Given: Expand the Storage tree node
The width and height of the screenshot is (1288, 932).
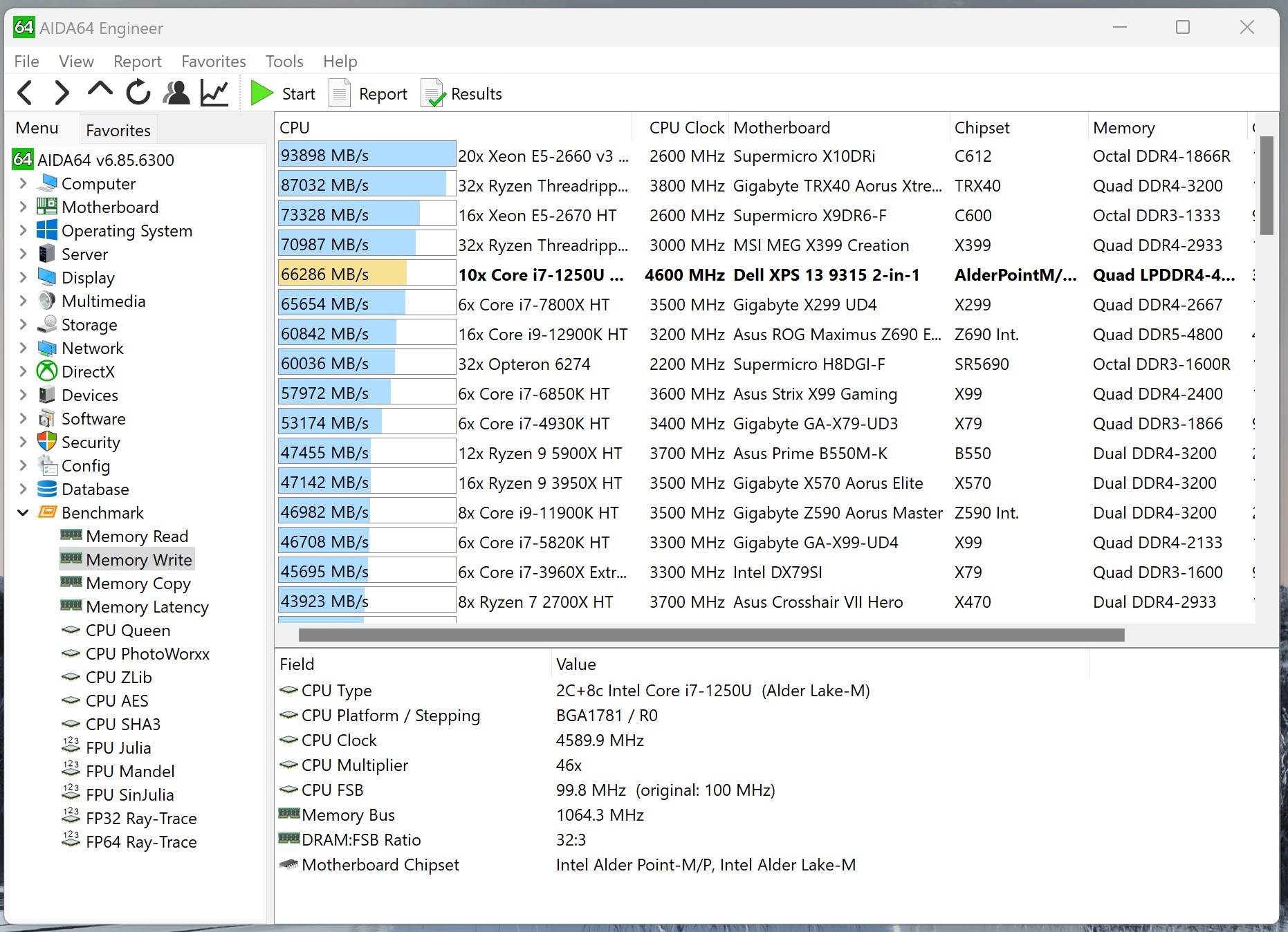Looking at the screenshot, I should point(23,325).
